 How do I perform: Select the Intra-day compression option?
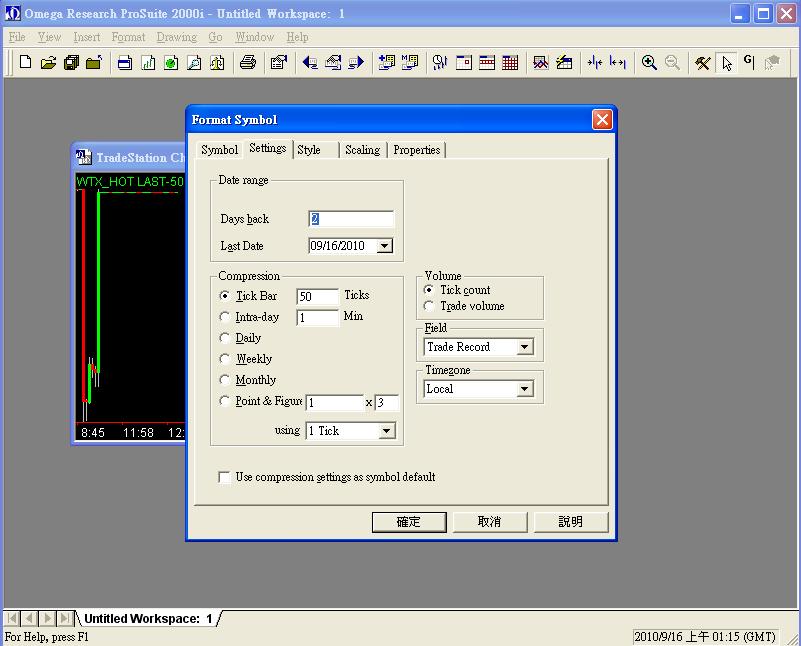tap(224, 317)
